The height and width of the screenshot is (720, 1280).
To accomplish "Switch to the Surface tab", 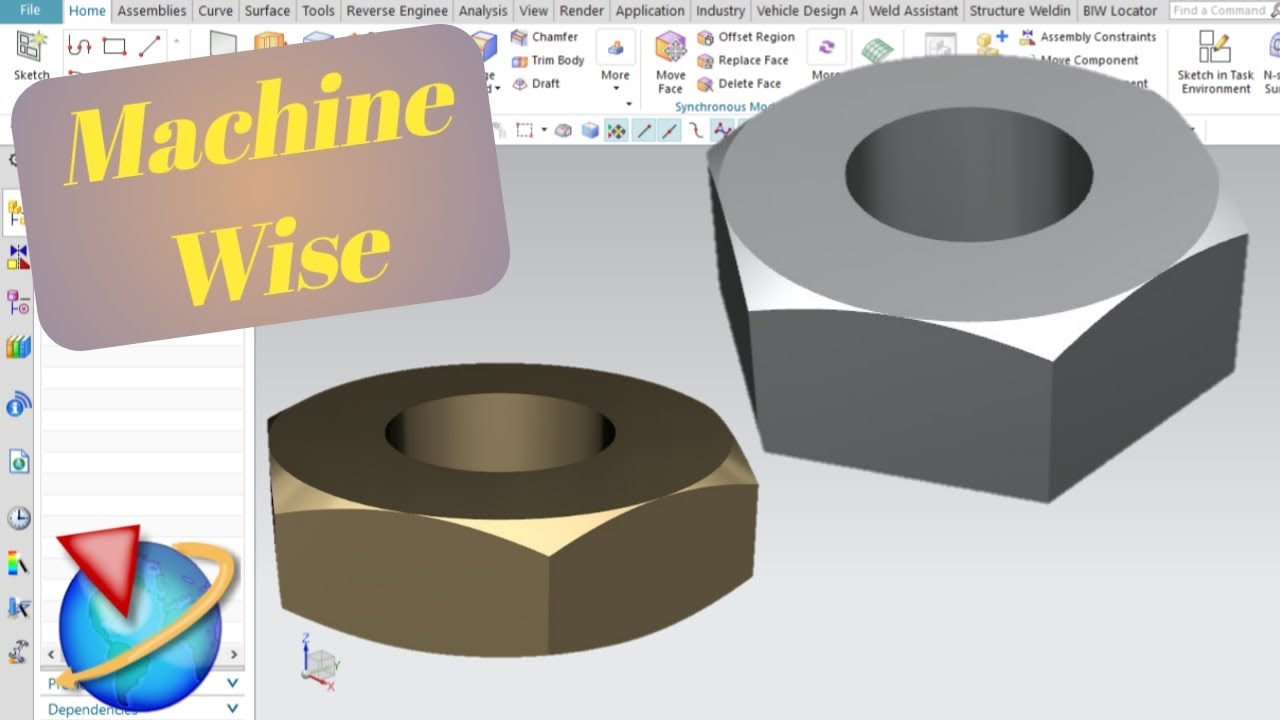I will tap(267, 11).
